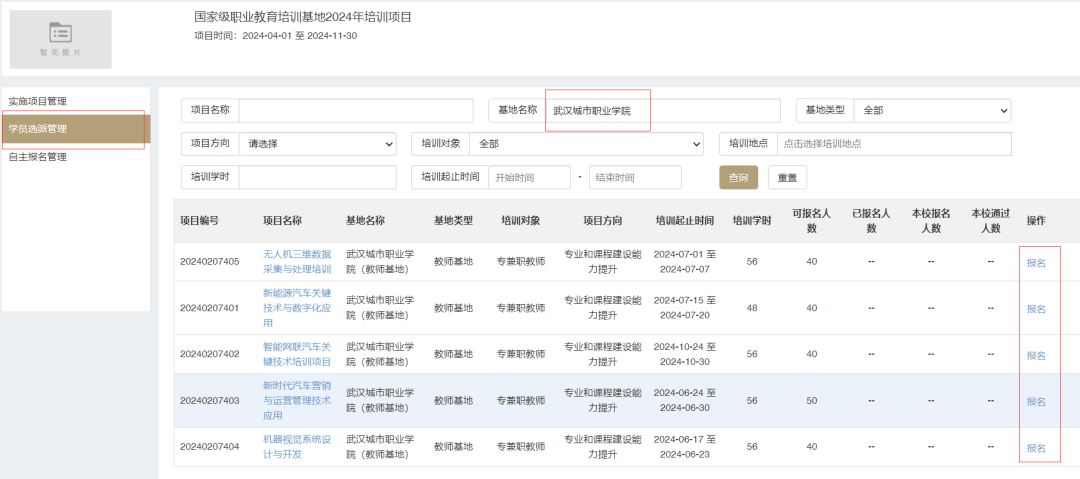Open 智能网联汽车关键技术培训项目 link
1080x479 pixels.
pos(296,354)
